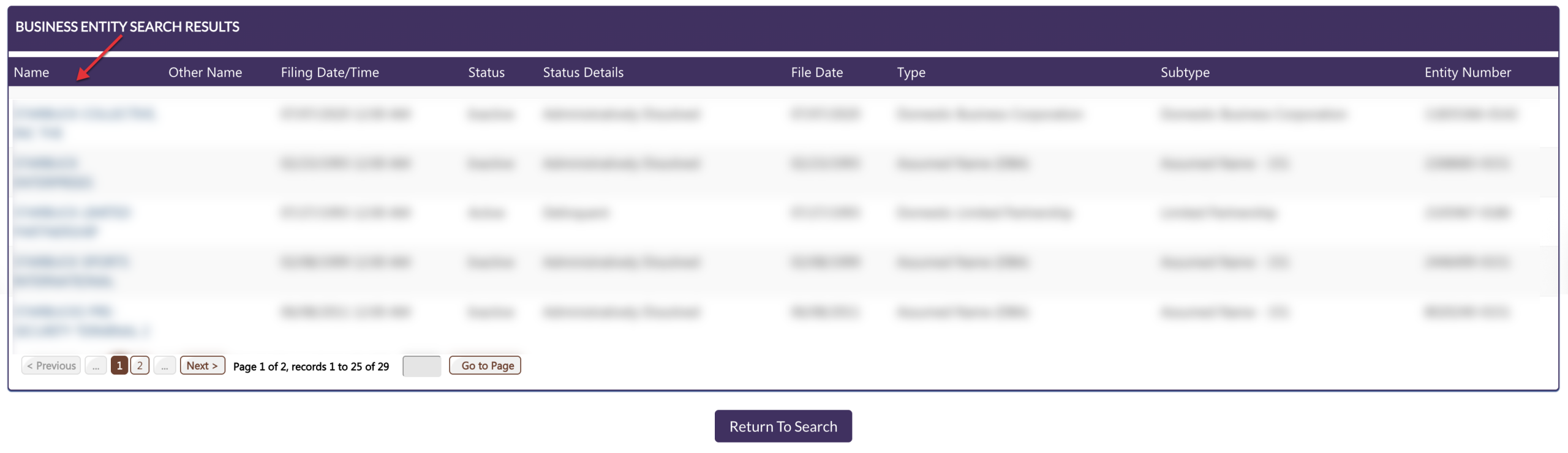
Task: Select the Subtype column header
Action: click(1184, 72)
